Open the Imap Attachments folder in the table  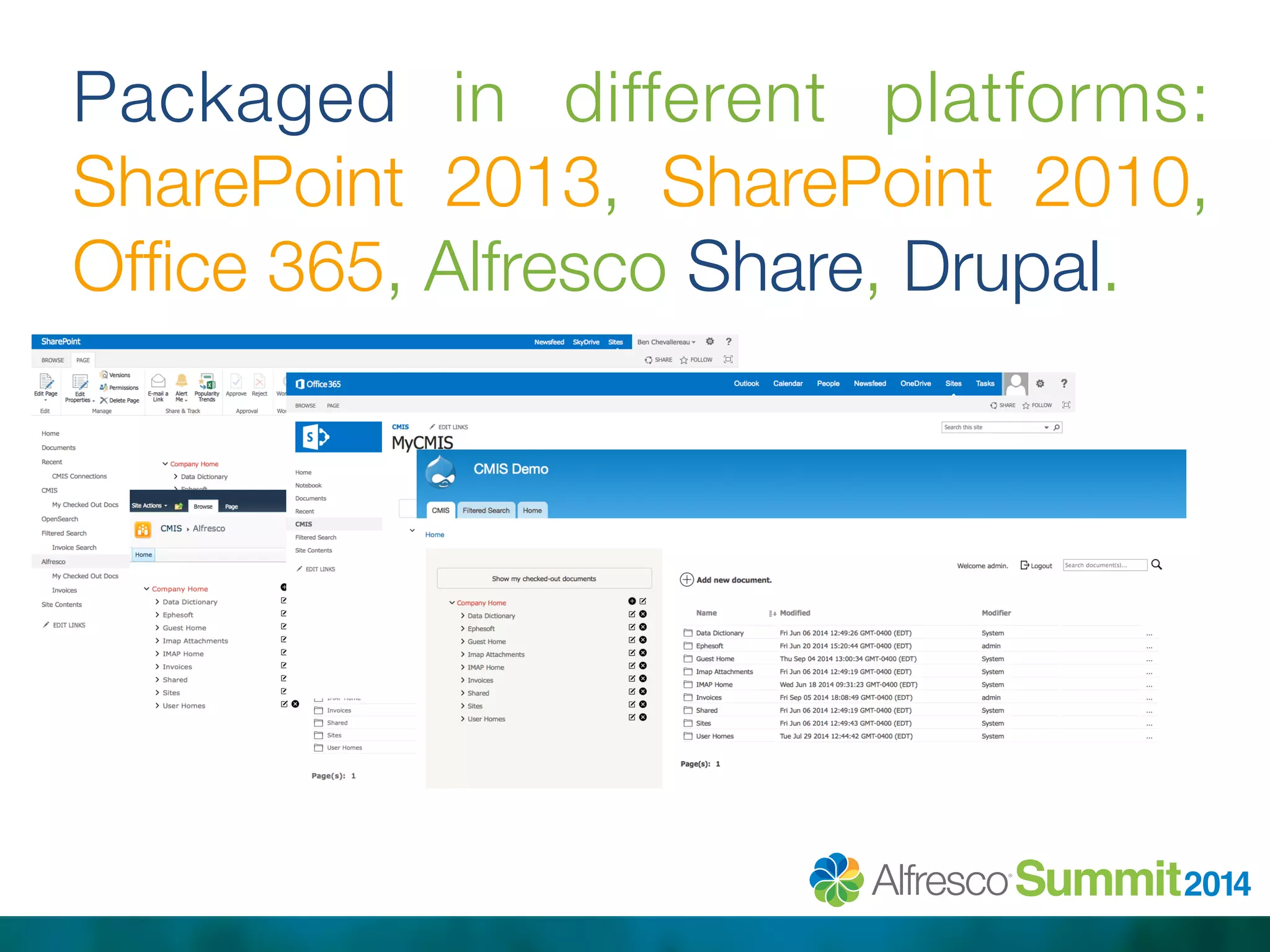(724, 672)
